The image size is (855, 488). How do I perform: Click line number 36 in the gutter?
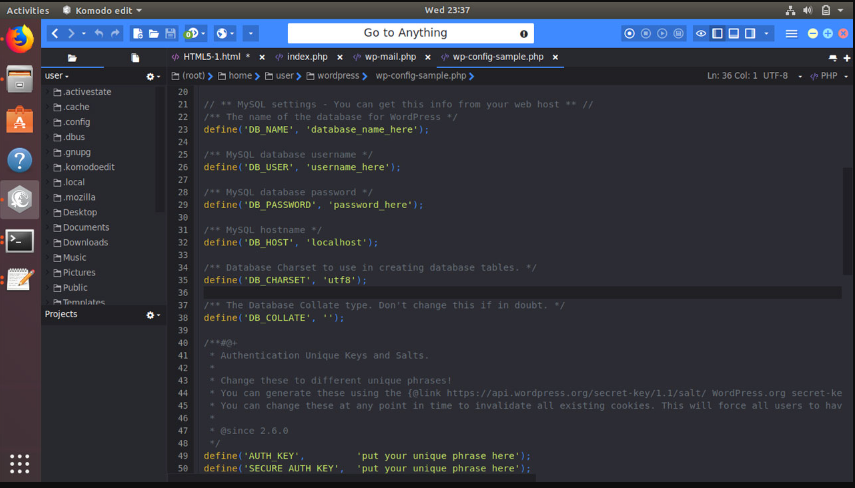[x=182, y=293]
